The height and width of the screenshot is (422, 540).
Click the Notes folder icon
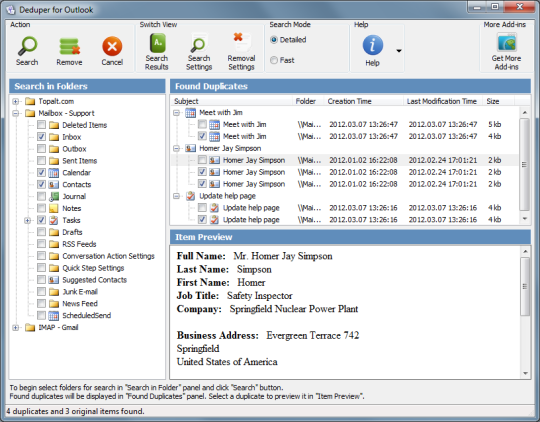[53, 208]
